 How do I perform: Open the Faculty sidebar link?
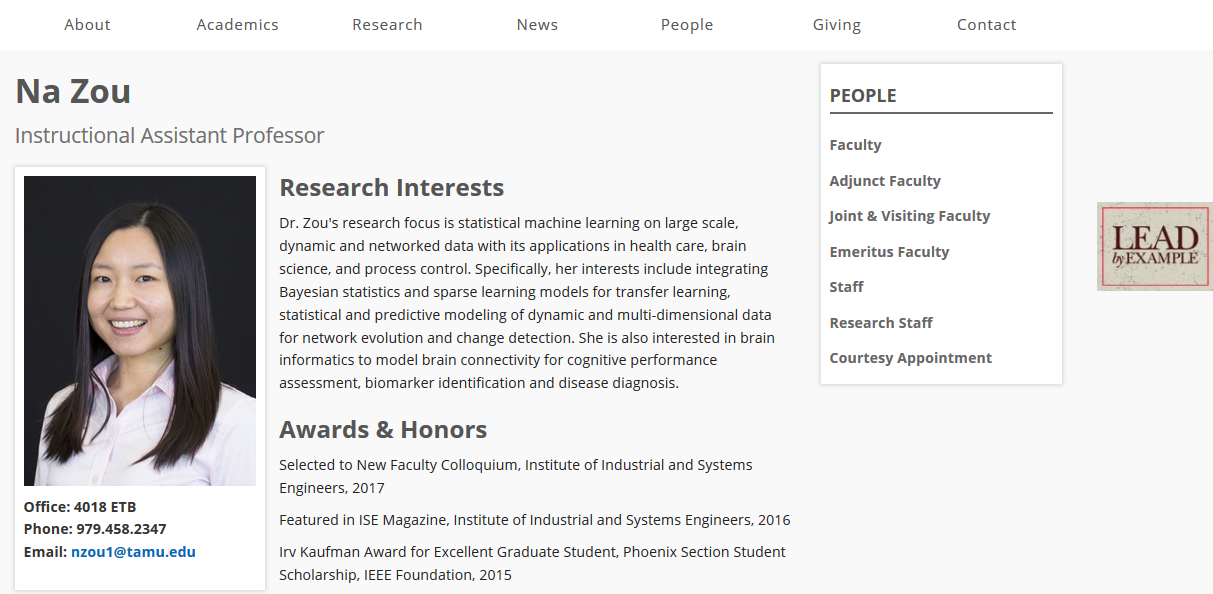click(x=855, y=145)
